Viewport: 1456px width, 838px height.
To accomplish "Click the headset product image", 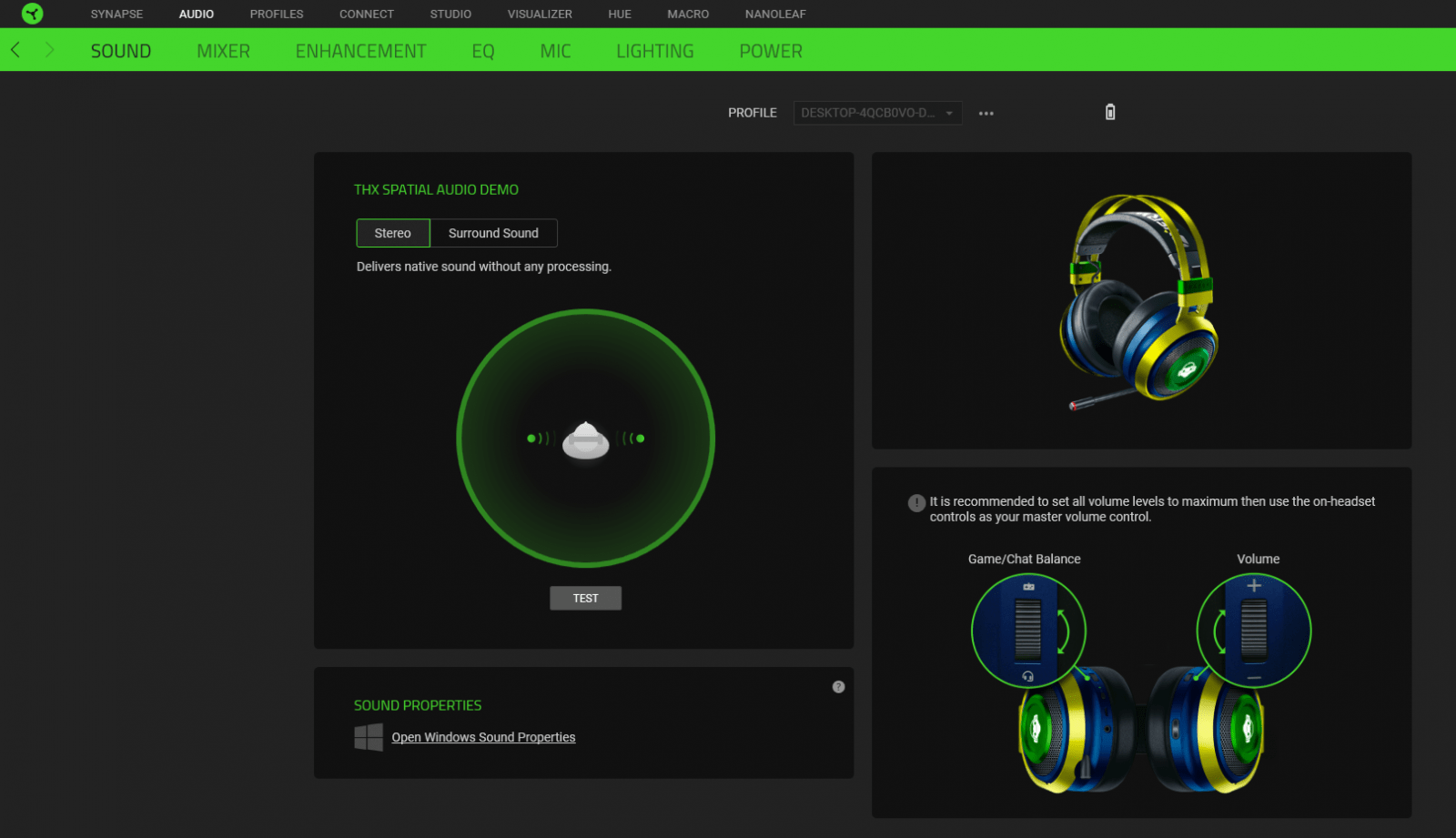I will tap(1139, 302).
